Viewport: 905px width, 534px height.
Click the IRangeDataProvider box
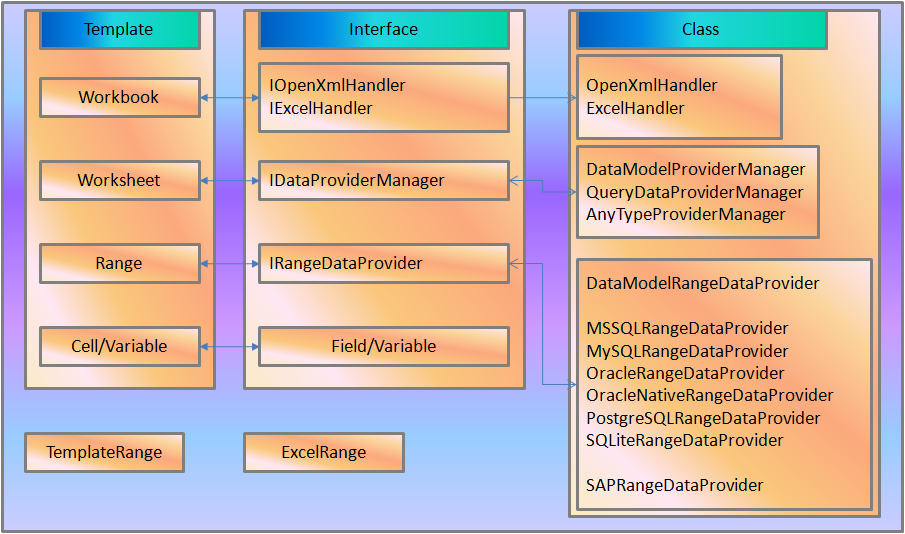(384, 264)
